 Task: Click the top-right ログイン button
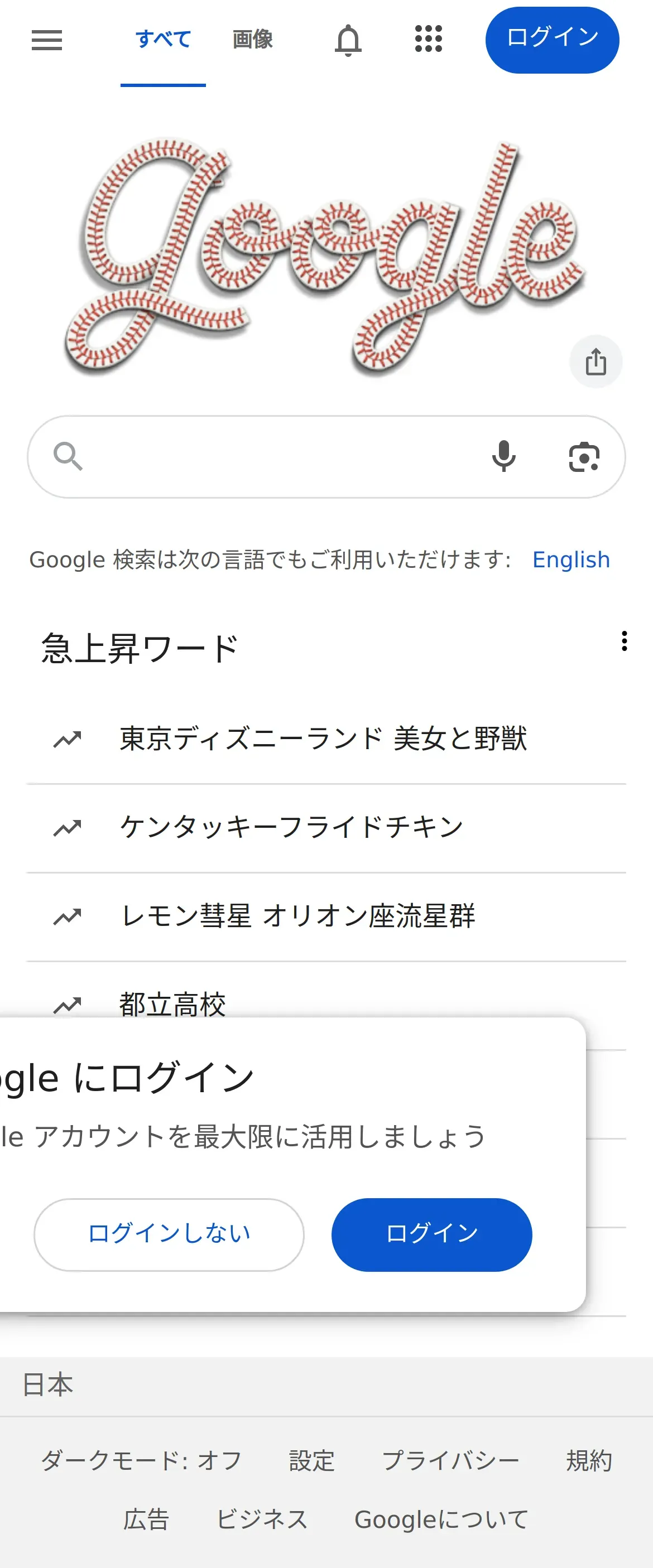pos(552,40)
